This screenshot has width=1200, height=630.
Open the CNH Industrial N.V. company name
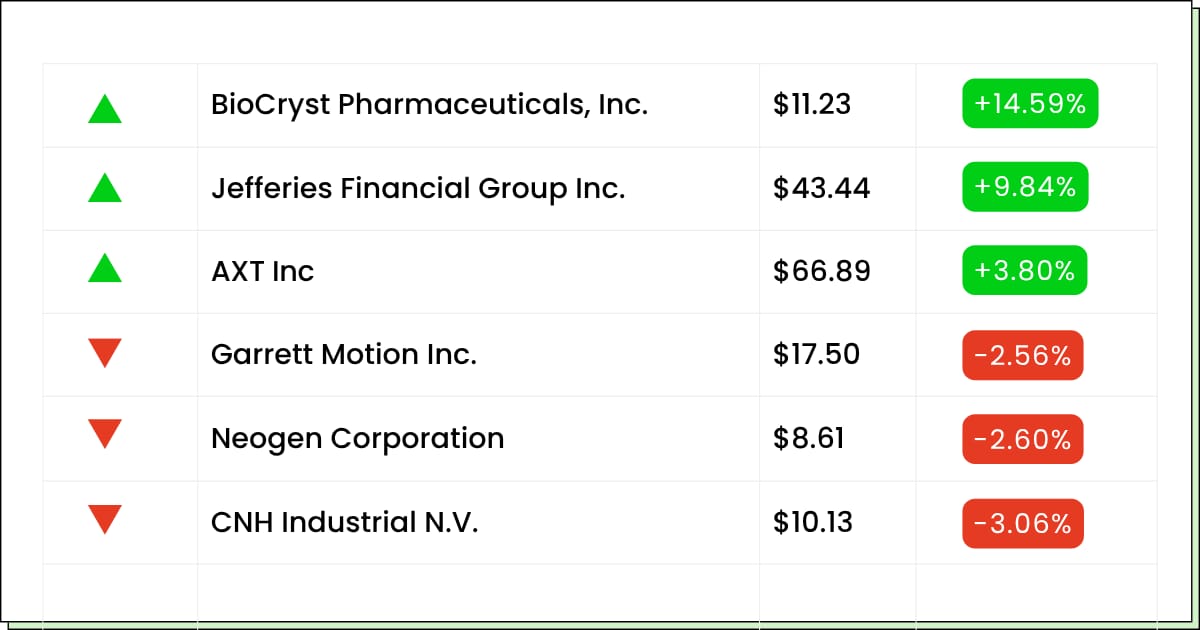[344, 522]
